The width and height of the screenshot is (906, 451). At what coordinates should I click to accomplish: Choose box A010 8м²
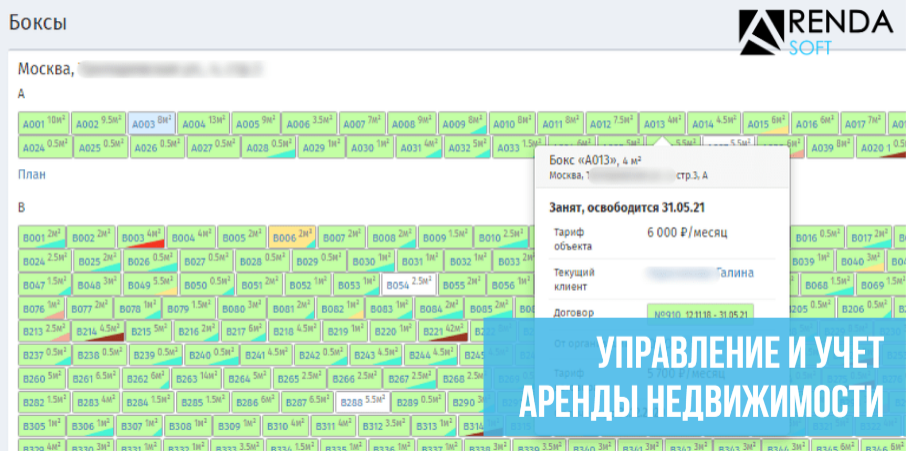[x=512, y=123]
